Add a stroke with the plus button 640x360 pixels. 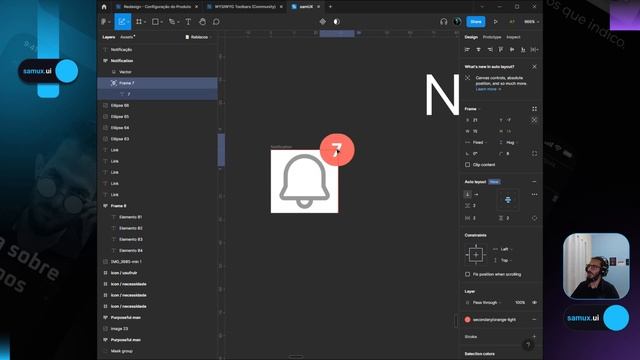click(x=534, y=337)
